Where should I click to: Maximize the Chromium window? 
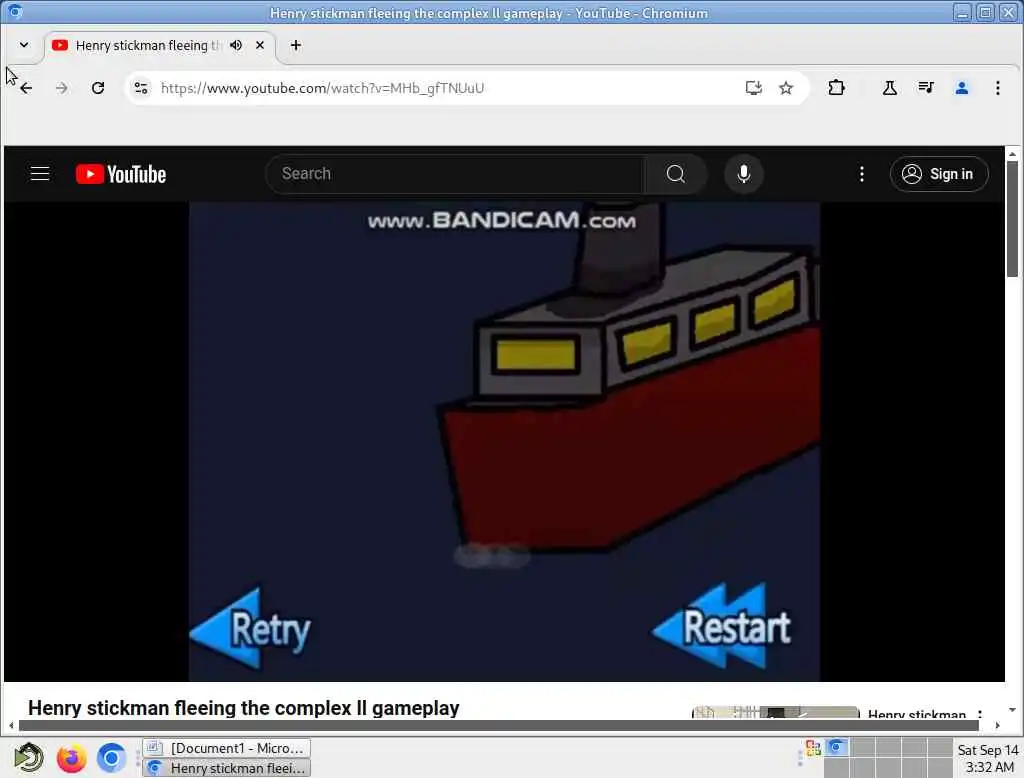tap(985, 12)
